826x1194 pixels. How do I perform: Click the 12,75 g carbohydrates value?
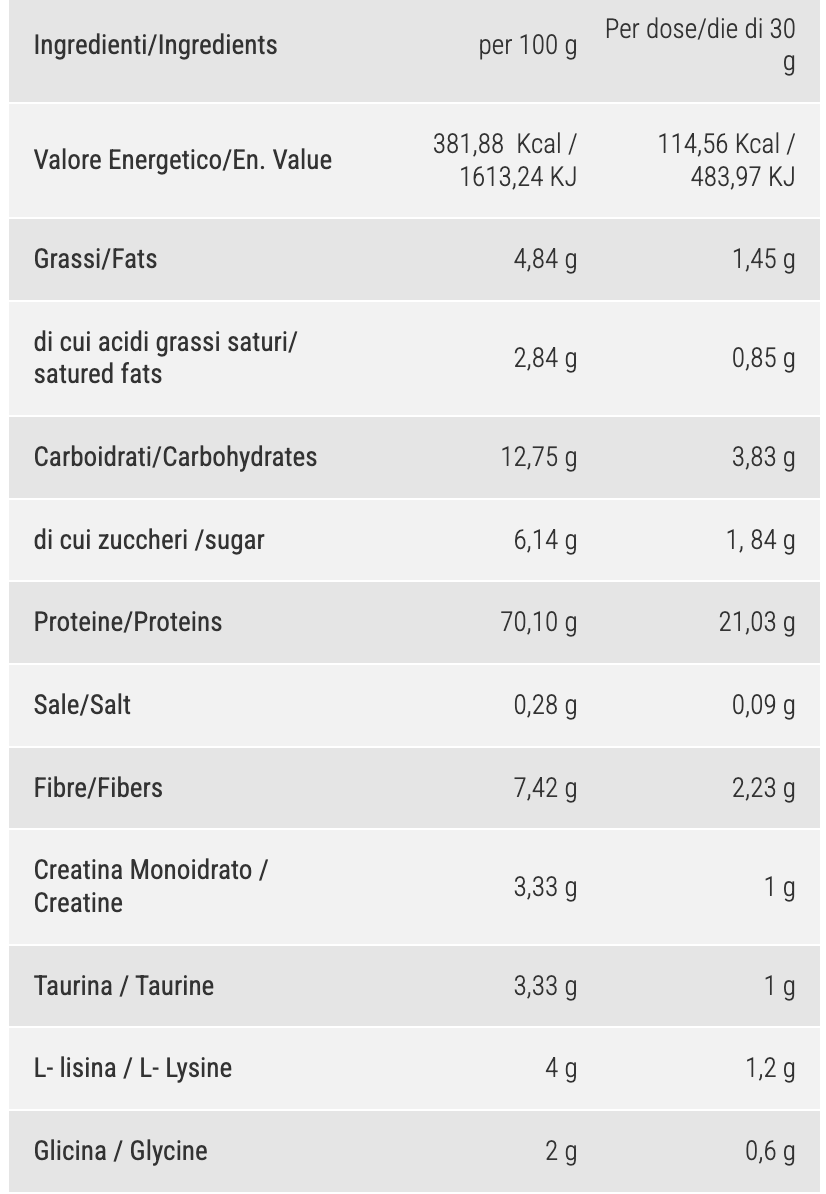coord(539,457)
